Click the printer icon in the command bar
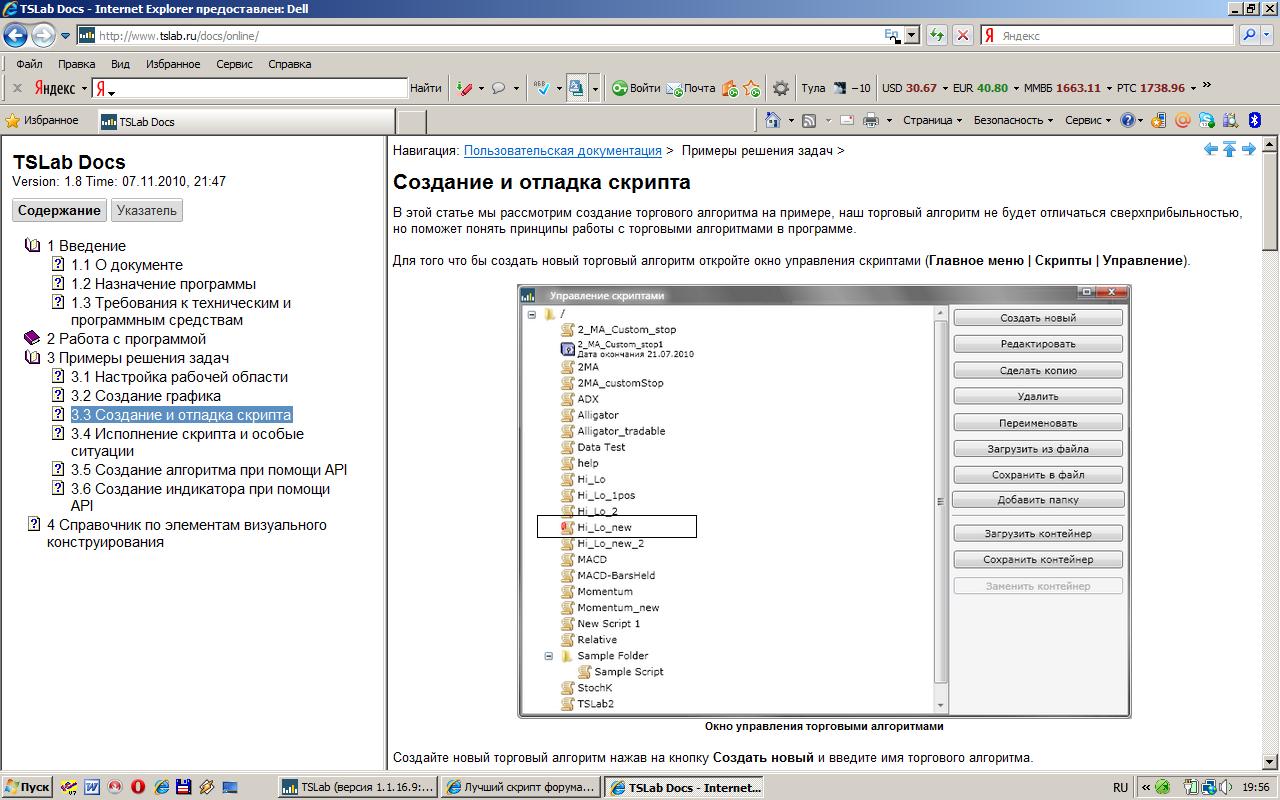Screen dimensions: 1280x800 point(870,120)
